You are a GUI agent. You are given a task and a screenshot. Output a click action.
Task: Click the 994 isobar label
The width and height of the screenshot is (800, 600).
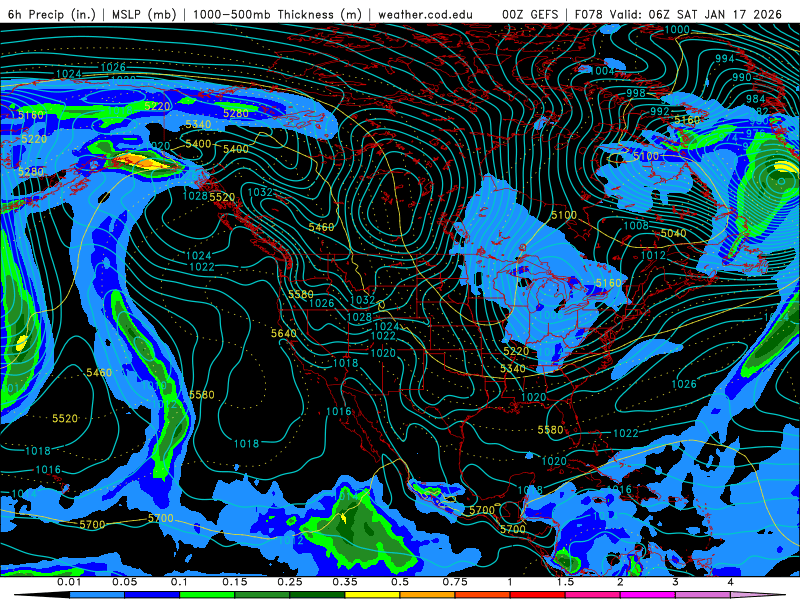724,59
